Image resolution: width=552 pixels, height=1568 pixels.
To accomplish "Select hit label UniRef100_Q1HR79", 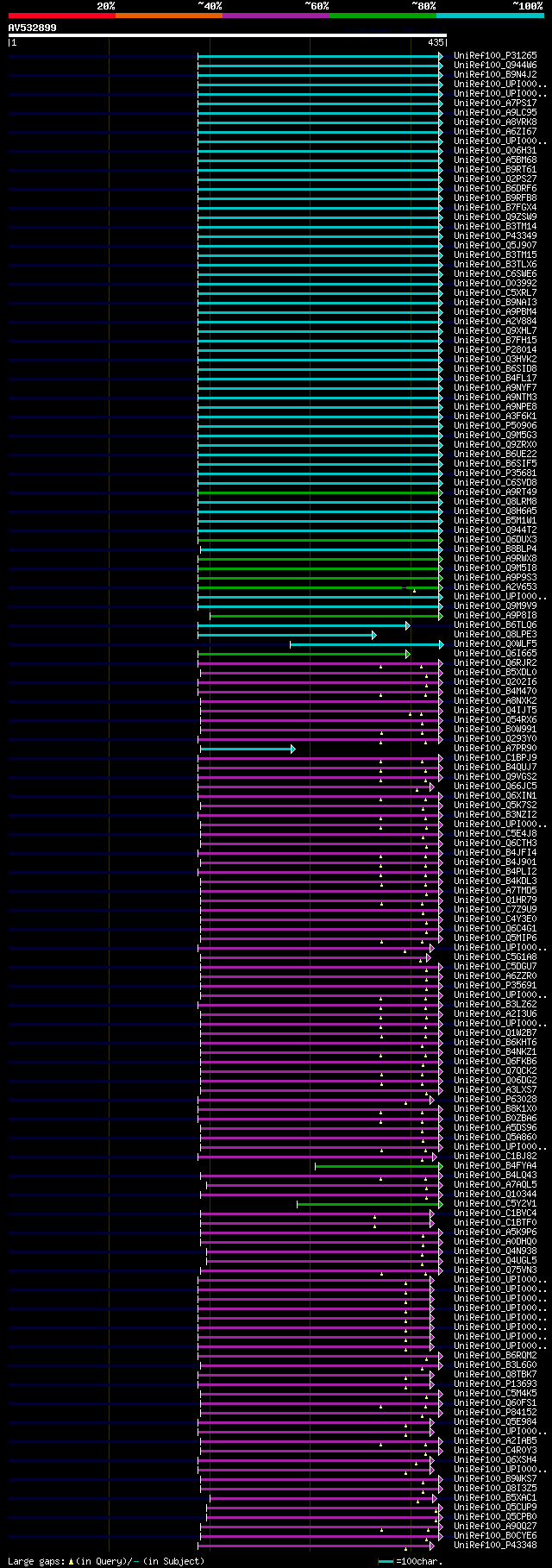I will coord(495,900).
